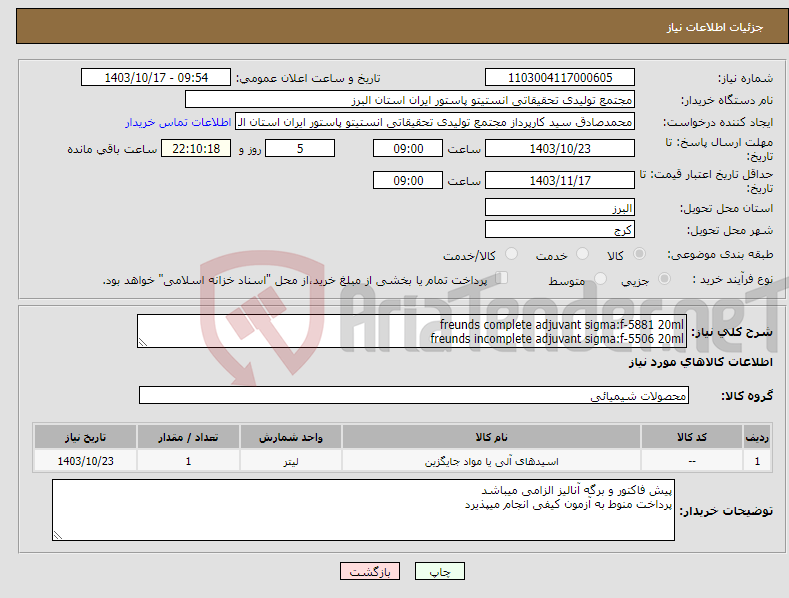This screenshot has width=789, height=598.
Task: Click the resize handle of buyer notes area
Action: [x=58, y=535]
